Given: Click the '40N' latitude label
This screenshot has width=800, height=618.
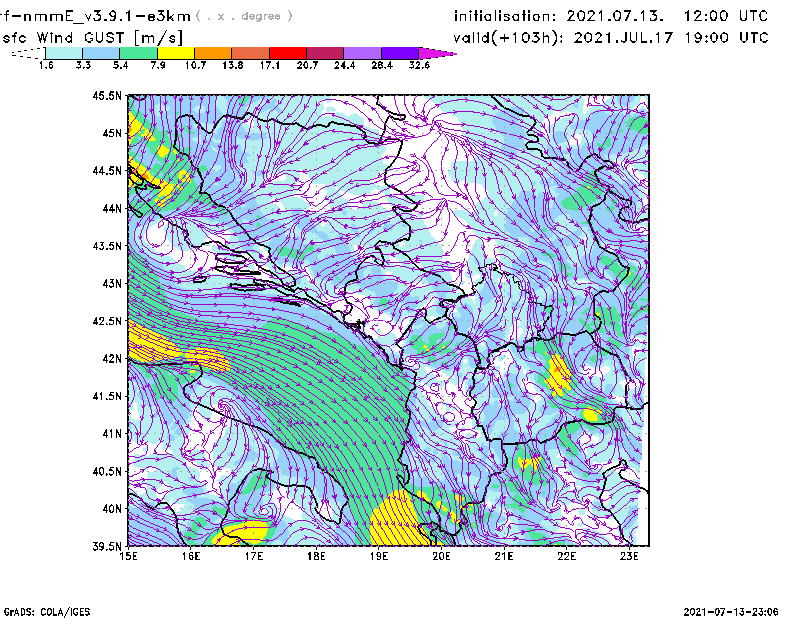Looking at the screenshot, I should [x=112, y=509].
